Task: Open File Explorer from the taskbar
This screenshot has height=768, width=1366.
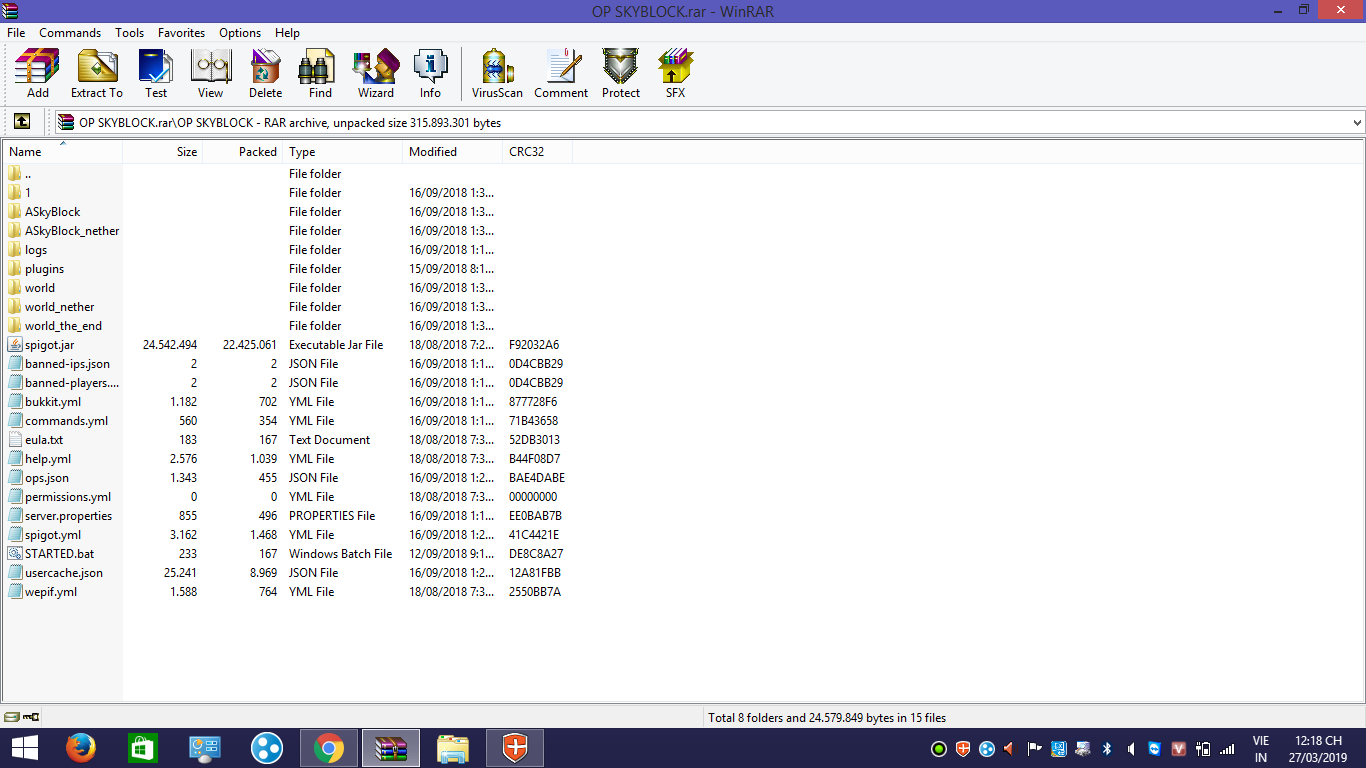Action: pos(453,748)
